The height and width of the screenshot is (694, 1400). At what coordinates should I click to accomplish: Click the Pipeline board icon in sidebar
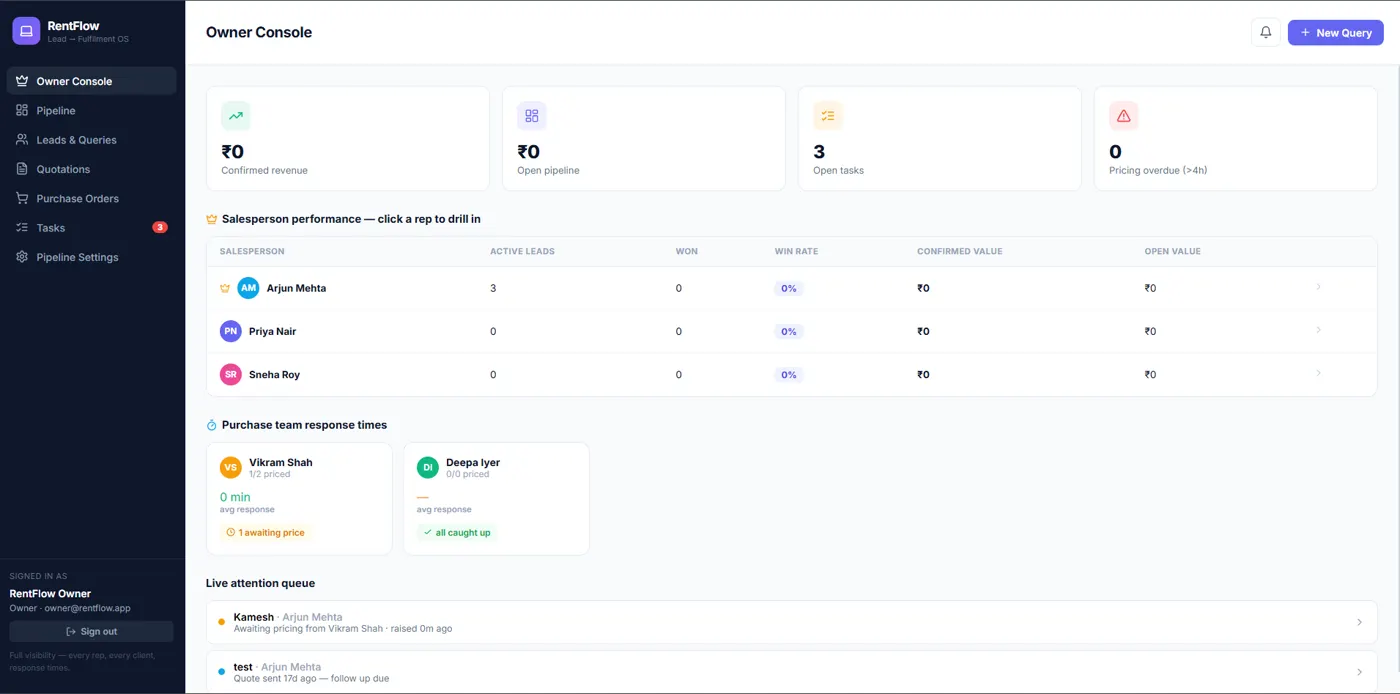[x=22, y=110]
